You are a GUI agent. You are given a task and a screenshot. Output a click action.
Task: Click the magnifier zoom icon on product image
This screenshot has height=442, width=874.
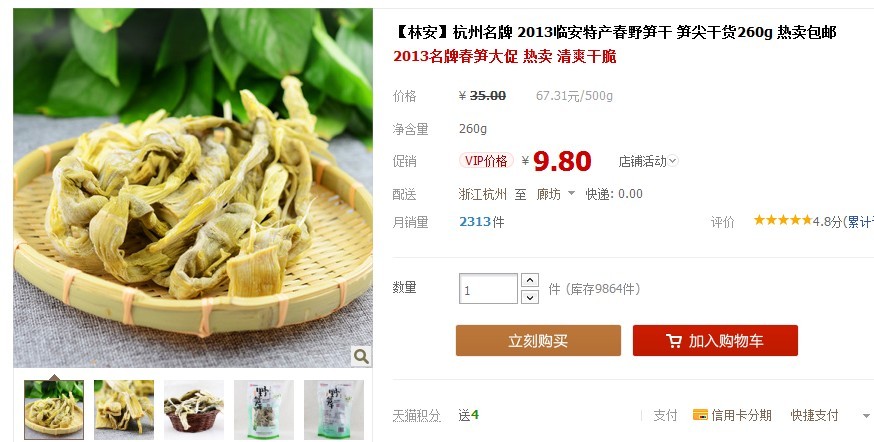[361, 356]
